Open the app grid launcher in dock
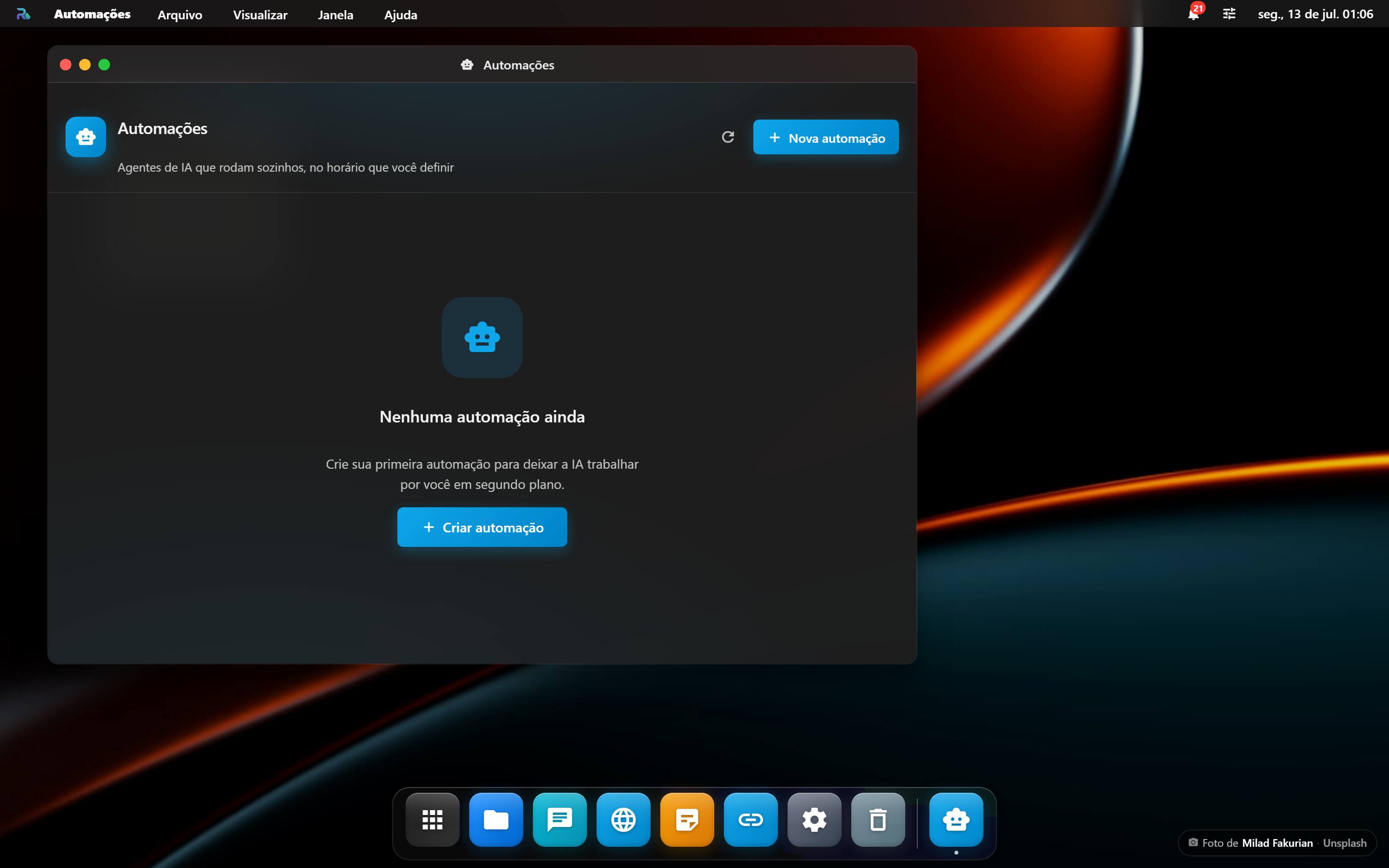The width and height of the screenshot is (1389, 868). (x=432, y=819)
